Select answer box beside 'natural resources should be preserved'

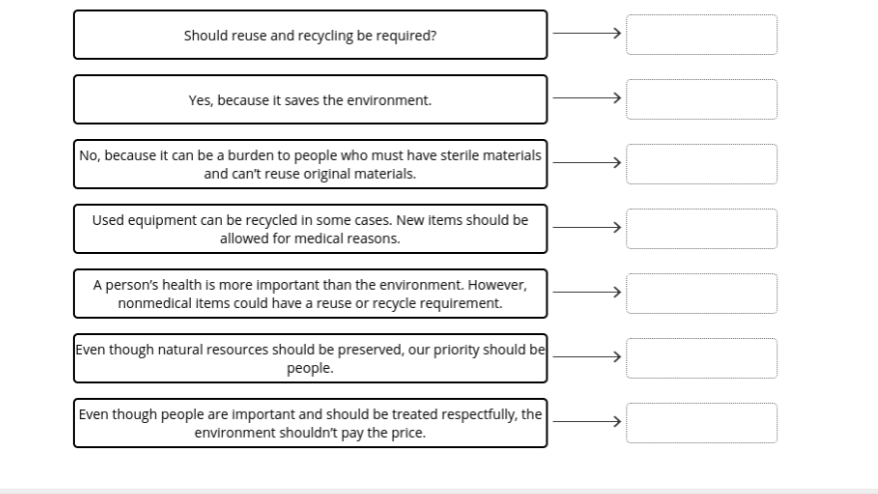(x=702, y=358)
